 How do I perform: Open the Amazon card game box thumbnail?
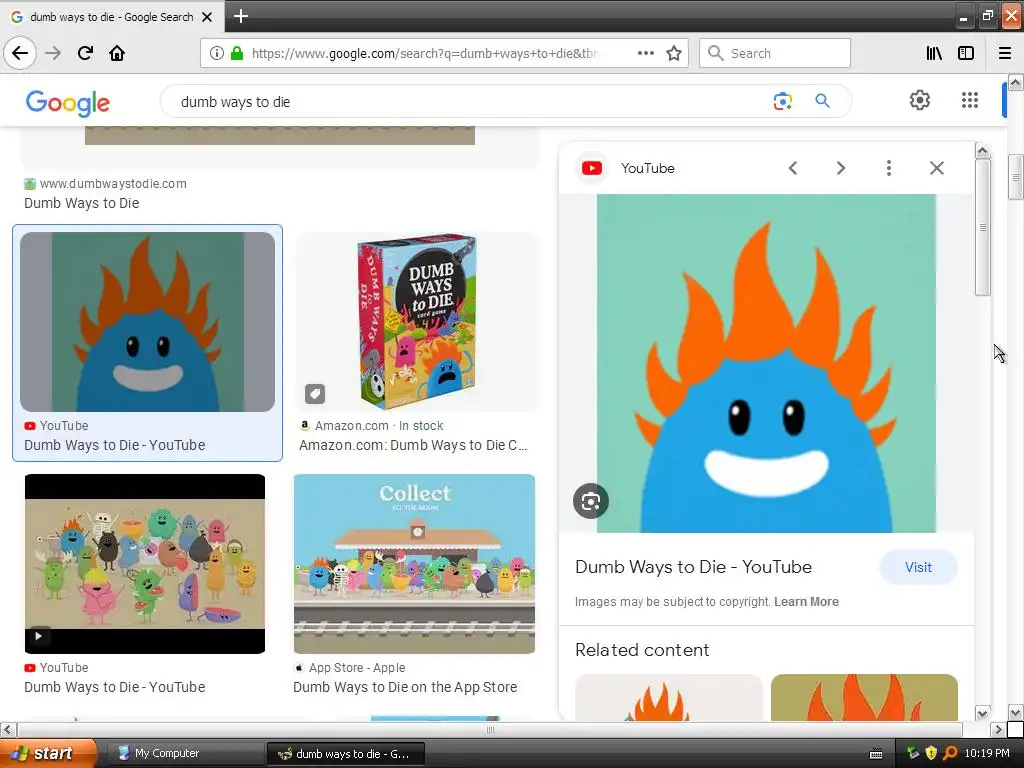[417, 322]
